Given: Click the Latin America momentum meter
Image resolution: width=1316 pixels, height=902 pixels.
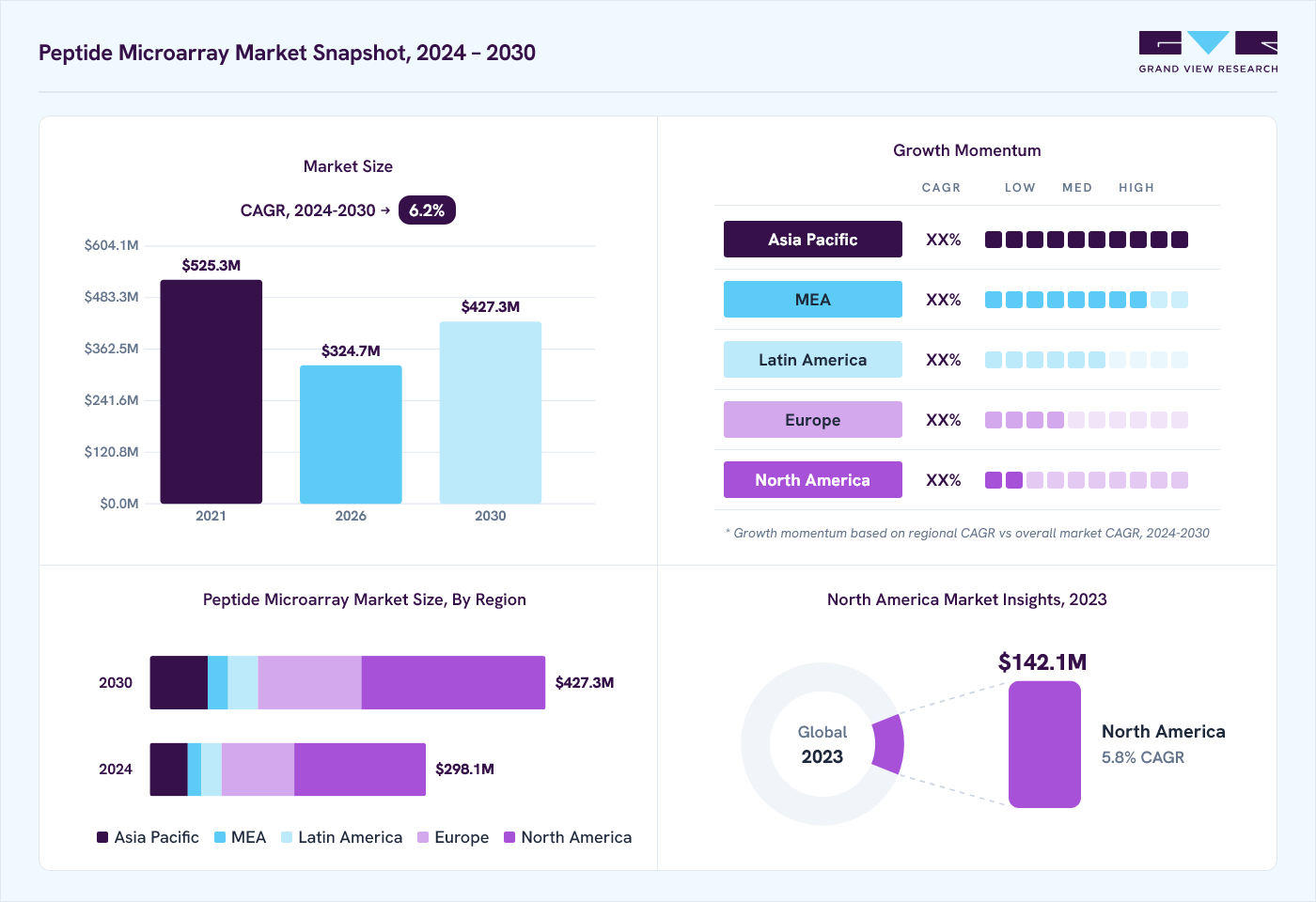Looking at the screenshot, I should (x=1087, y=360).
